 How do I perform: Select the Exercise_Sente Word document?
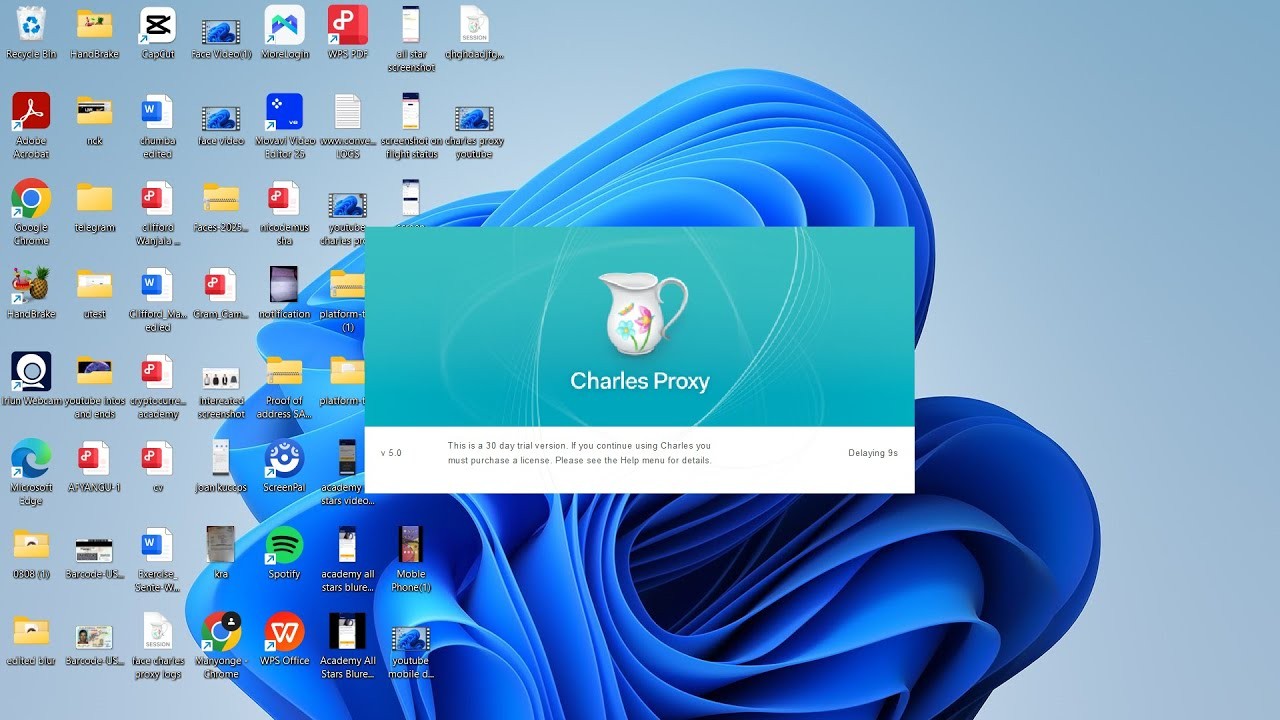158,560
